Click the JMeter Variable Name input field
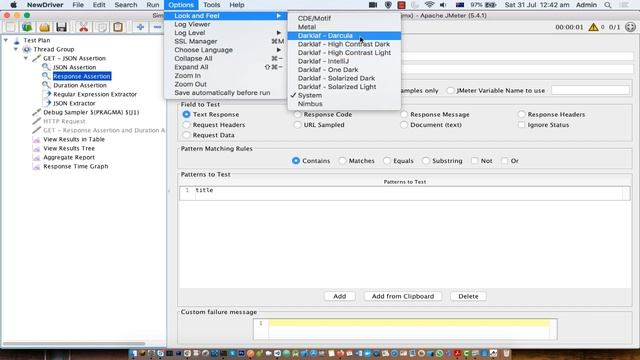 (590, 90)
